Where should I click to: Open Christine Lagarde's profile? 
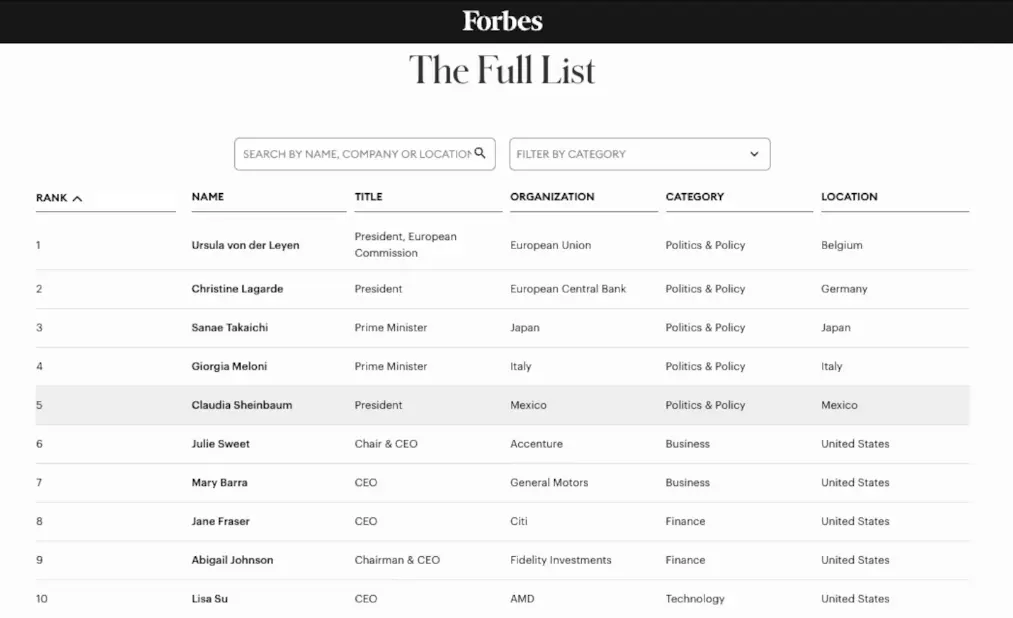pos(237,289)
